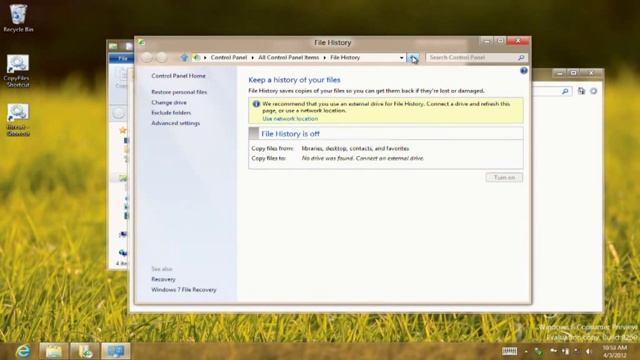Click the File History breadcrumb segment
The width and height of the screenshot is (640, 360).
click(345, 58)
